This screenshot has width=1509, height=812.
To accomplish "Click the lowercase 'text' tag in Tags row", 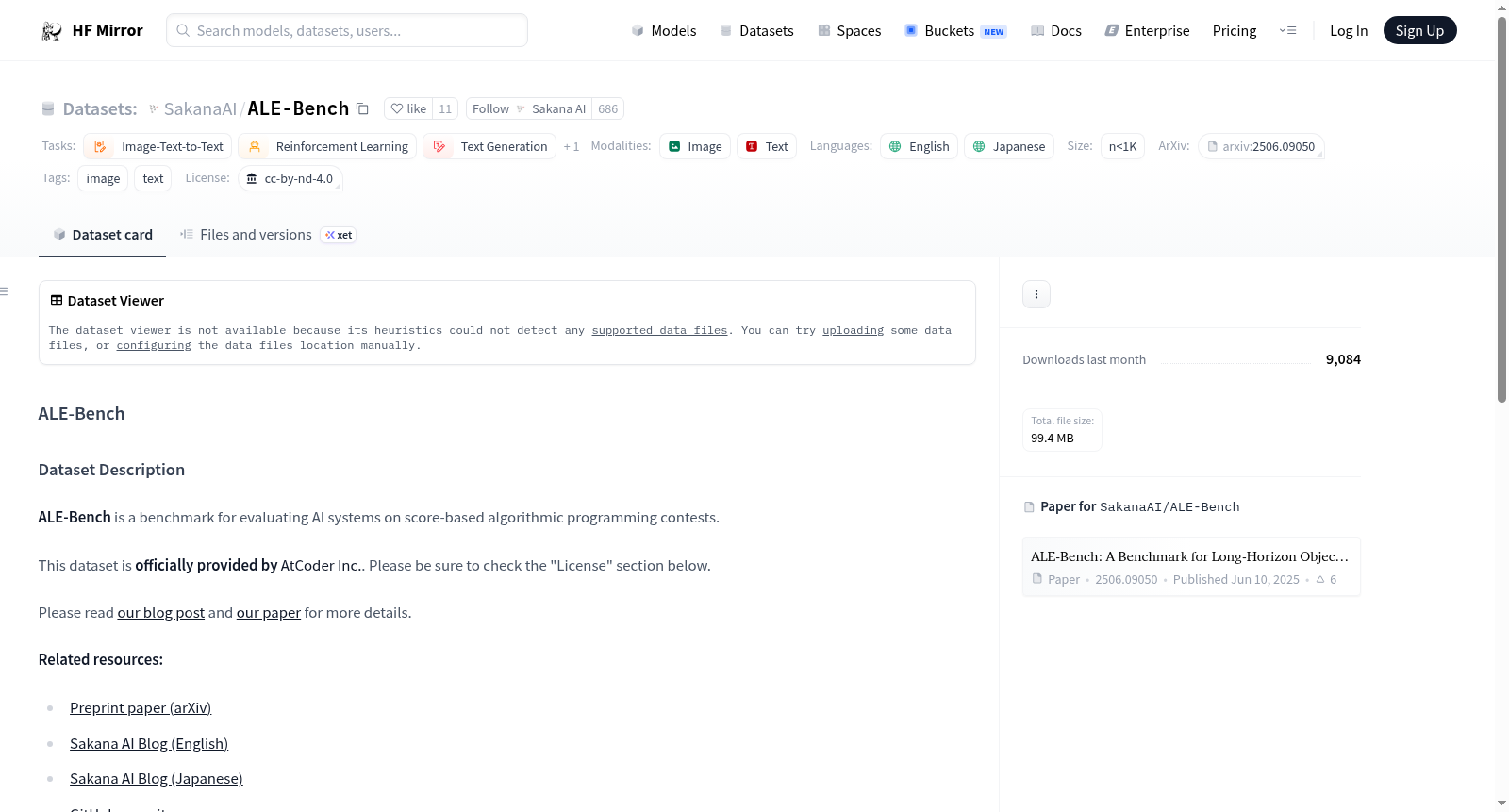I will coord(153,178).
